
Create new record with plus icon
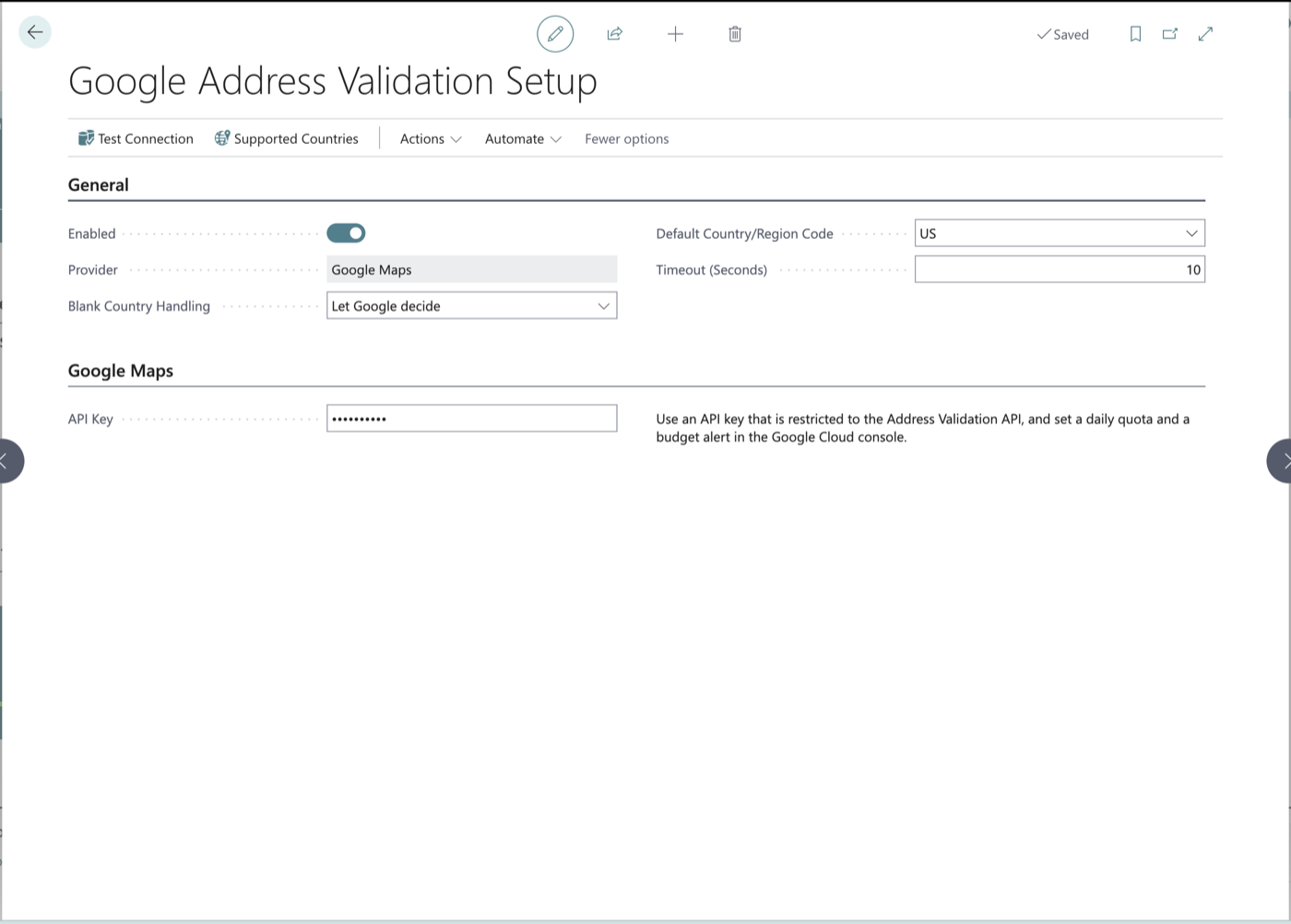675,34
